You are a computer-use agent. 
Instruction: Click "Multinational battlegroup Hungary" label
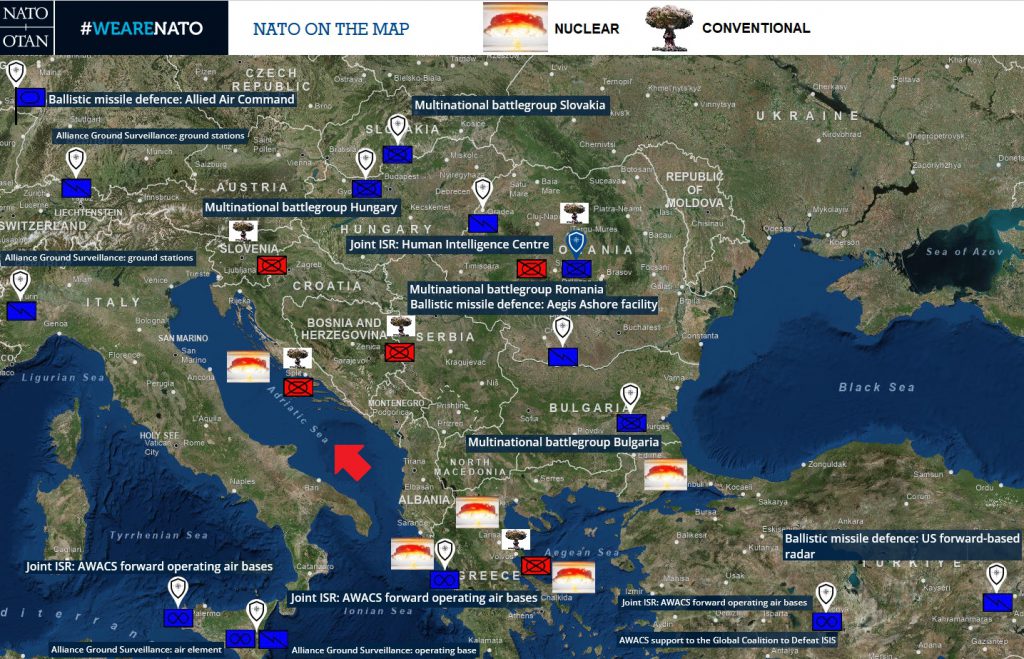(x=301, y=208)
